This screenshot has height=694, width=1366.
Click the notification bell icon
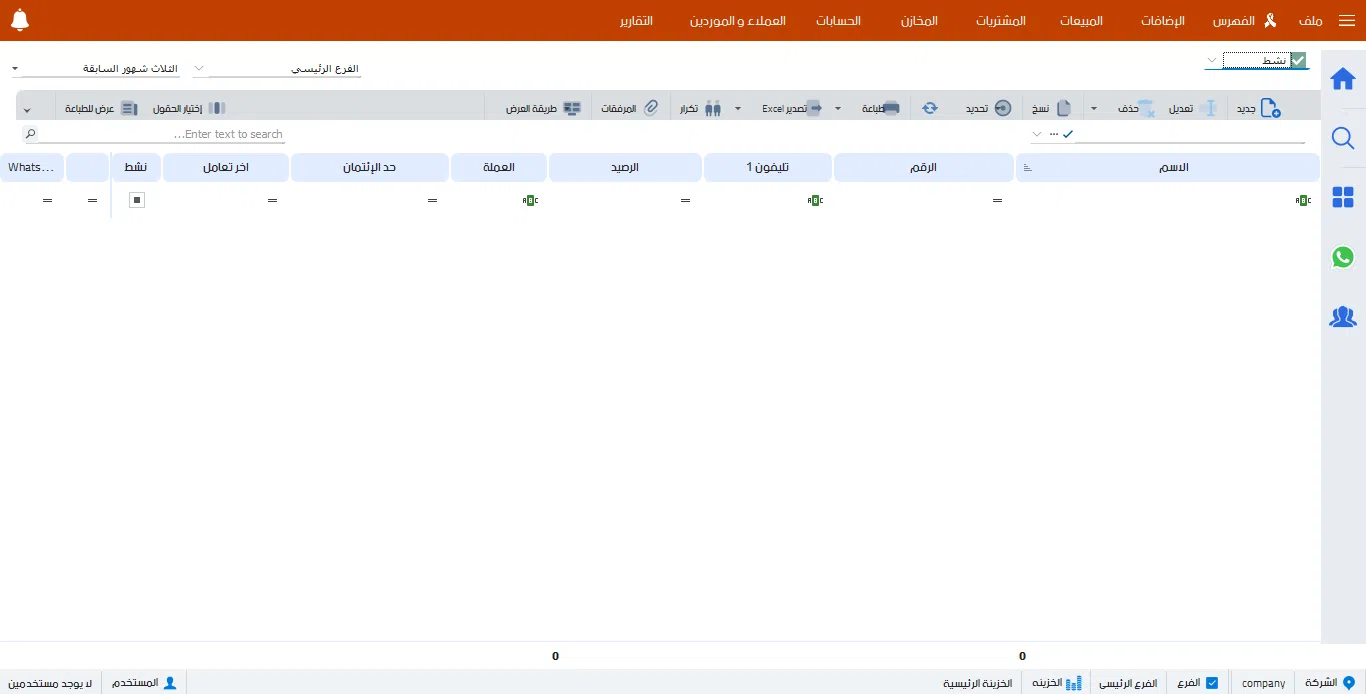[20, 20]
